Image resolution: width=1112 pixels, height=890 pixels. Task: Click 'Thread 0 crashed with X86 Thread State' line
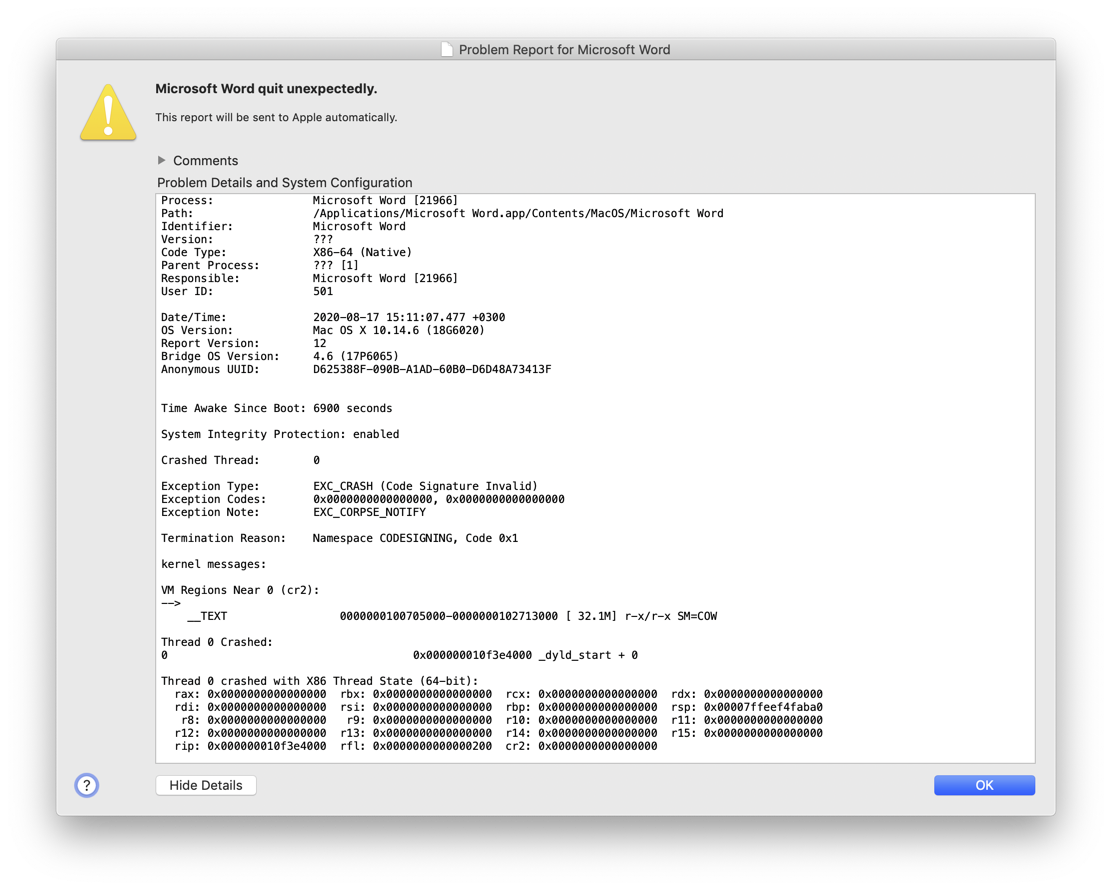coord(320,681)
